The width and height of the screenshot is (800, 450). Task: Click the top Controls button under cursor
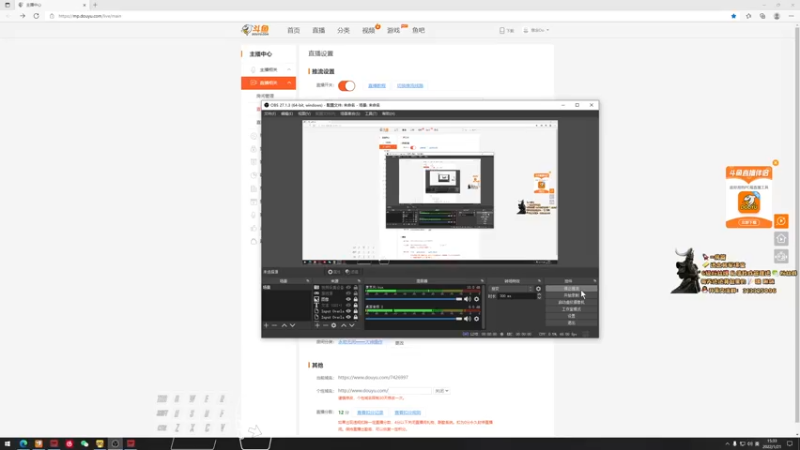(x=571, y=289)
